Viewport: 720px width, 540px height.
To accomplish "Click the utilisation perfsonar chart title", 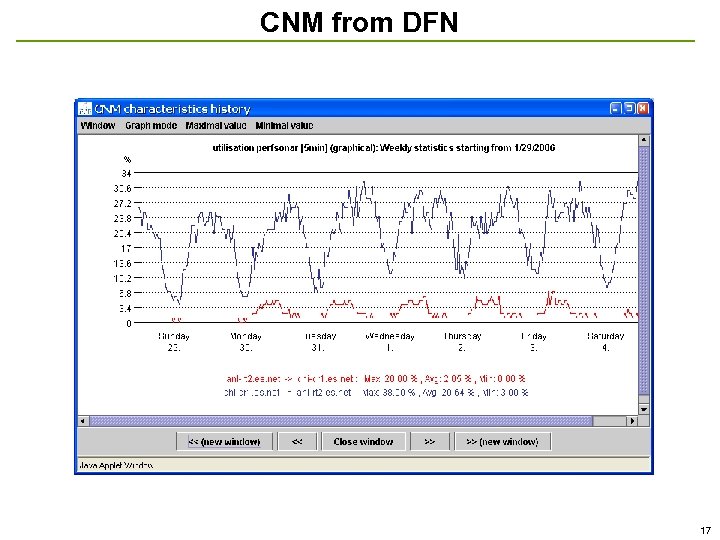I will pyautogui.click(x=384, y=148).
